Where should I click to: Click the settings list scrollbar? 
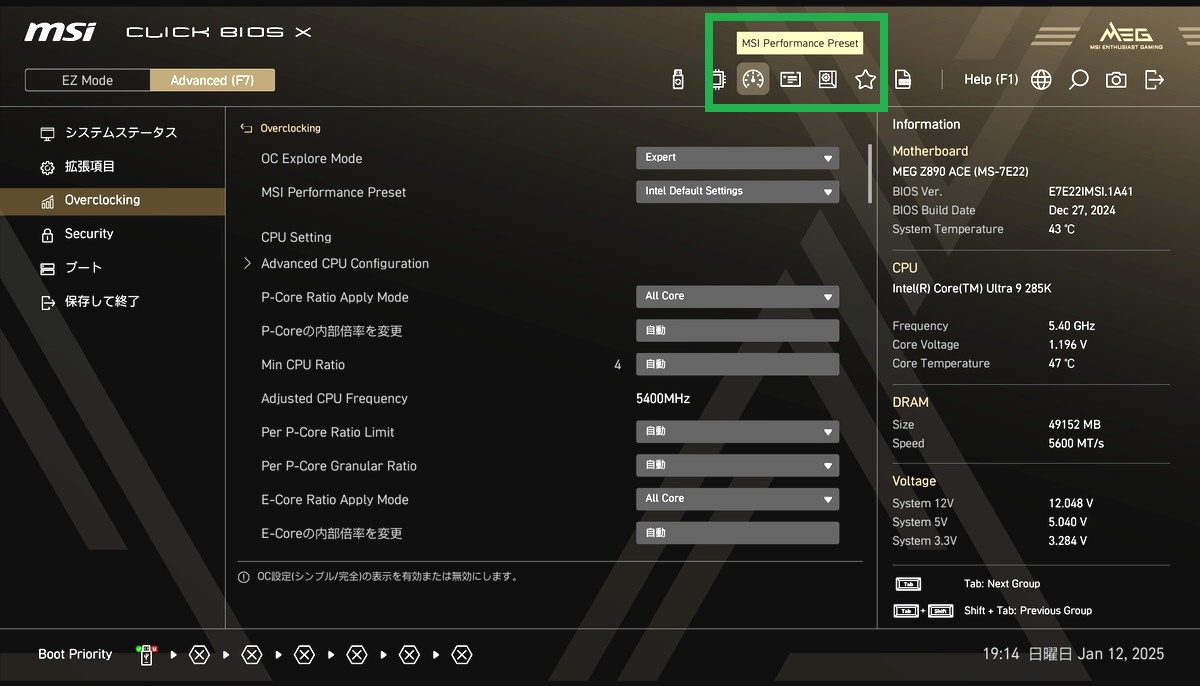tap(870, 174)
